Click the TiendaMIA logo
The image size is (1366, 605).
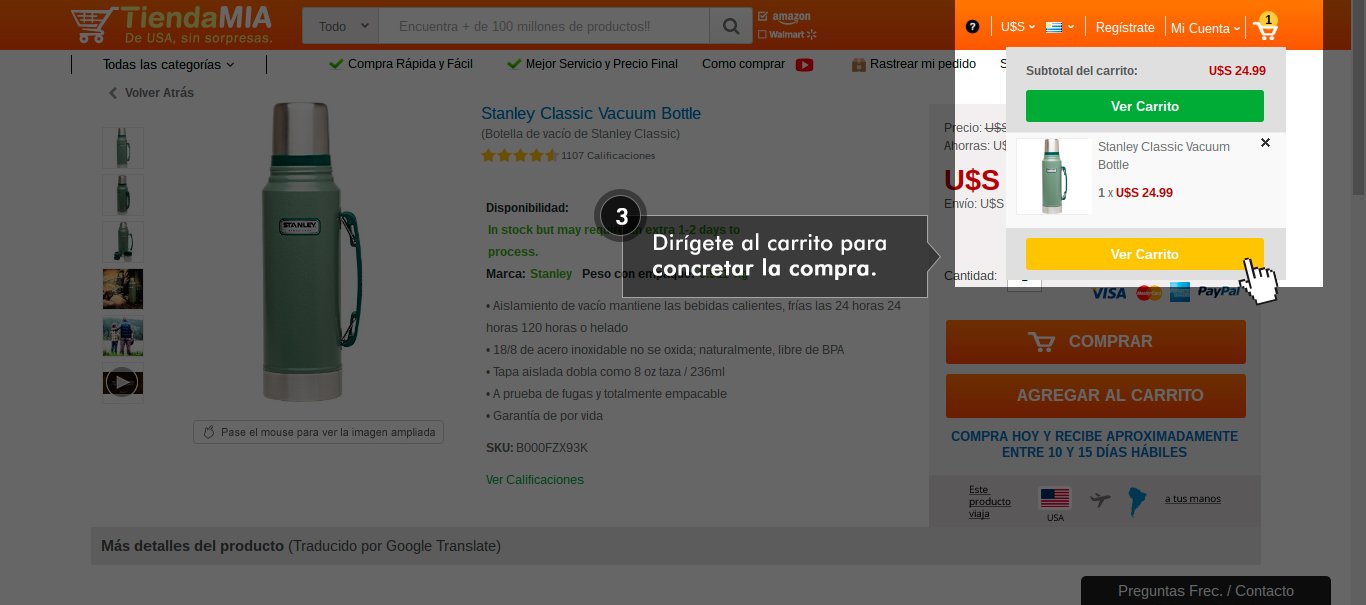[x=172, y=25]
